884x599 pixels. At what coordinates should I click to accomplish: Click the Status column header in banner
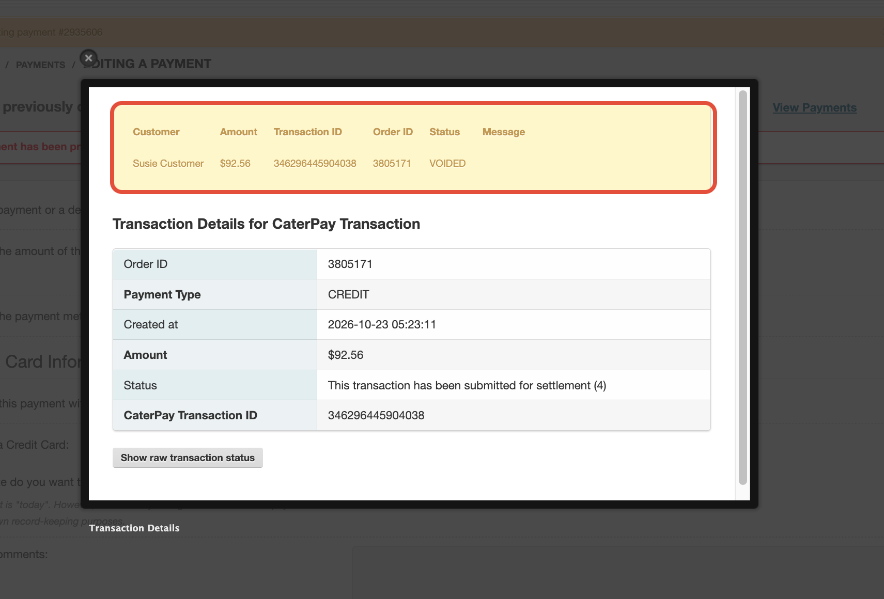click(x=444, y=131)
